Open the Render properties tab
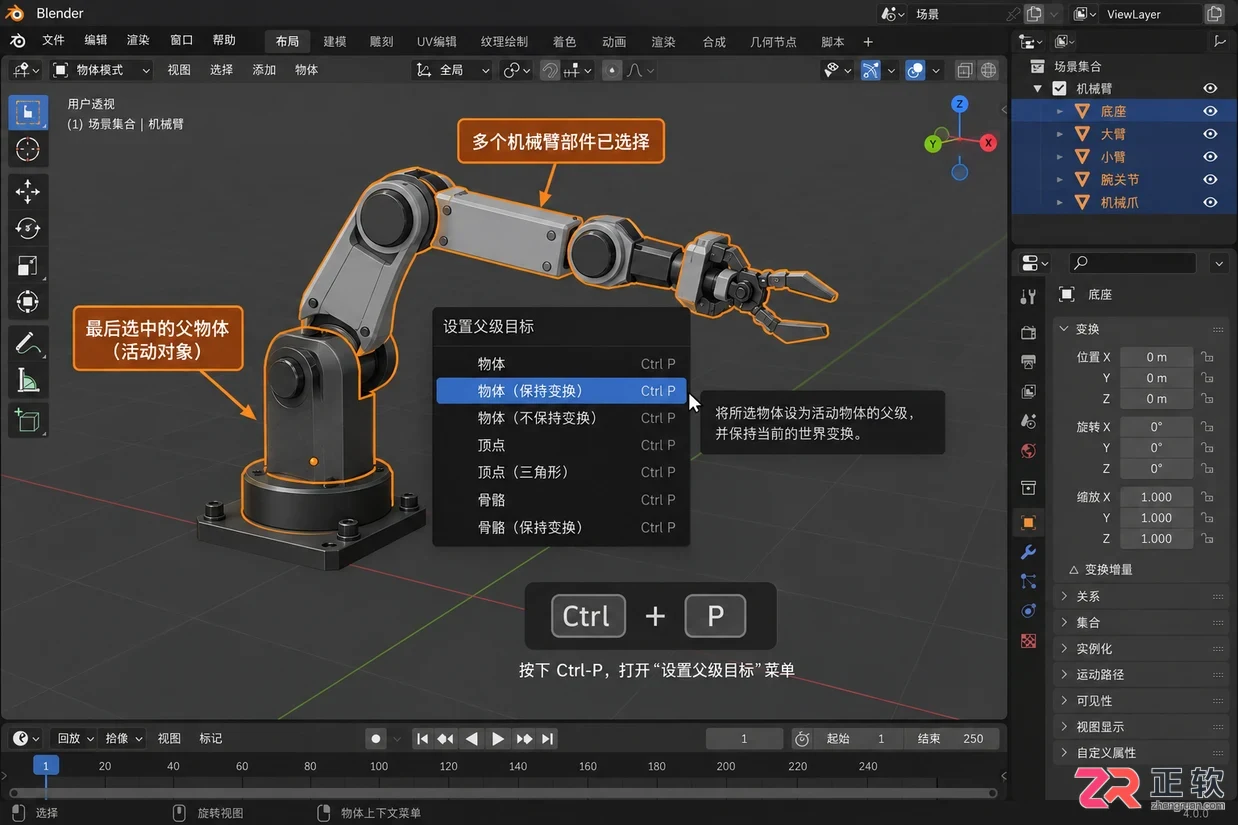This screenshot has width=1238, height=825. pos(1028,332)
